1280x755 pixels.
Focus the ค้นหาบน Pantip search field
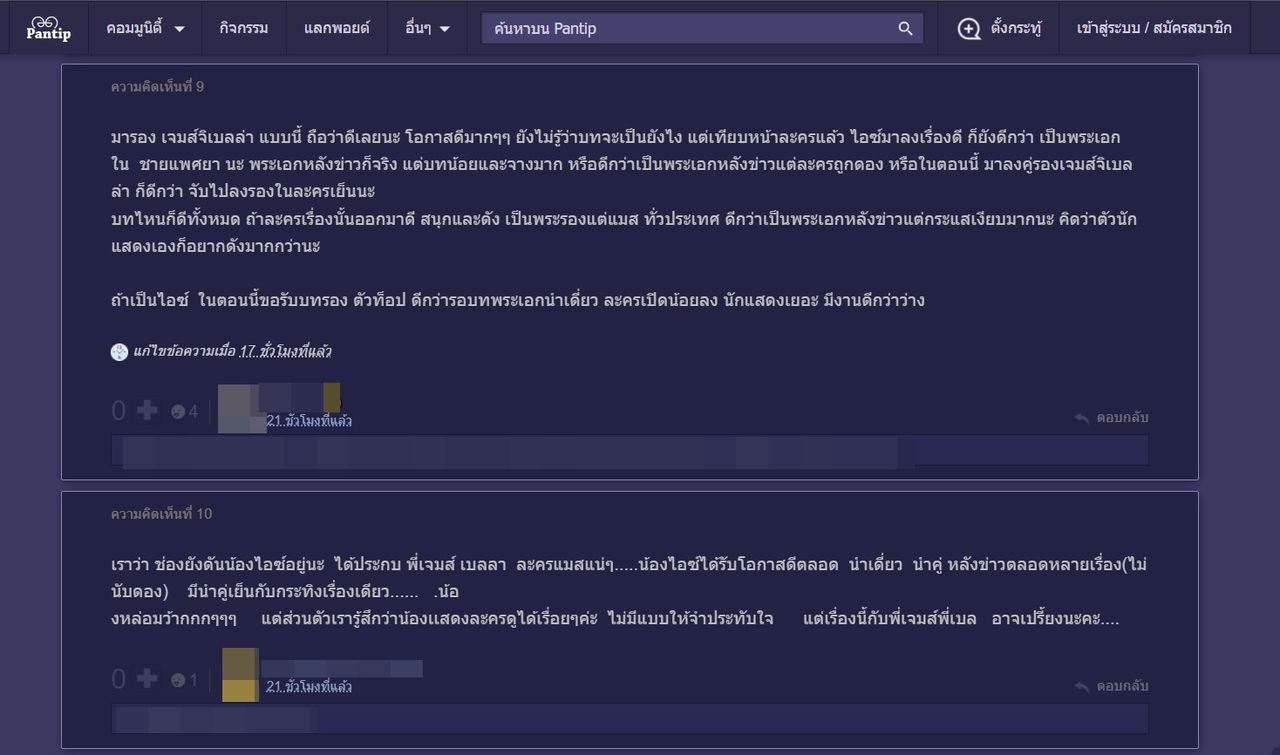(690, 29)
